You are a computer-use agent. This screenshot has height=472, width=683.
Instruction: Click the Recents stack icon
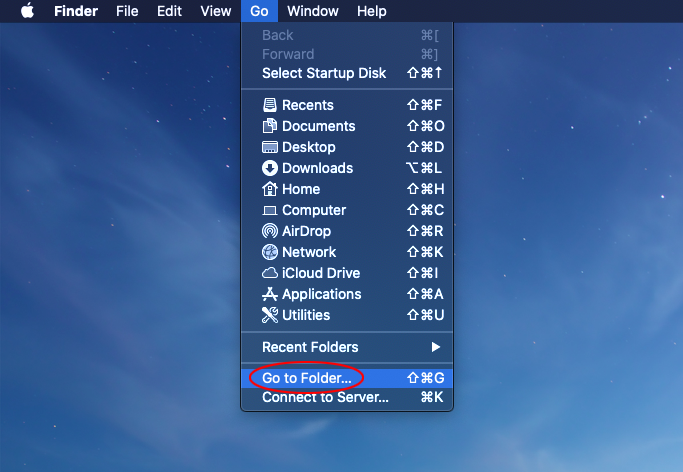pyautogui.click(x=270, y=105)
